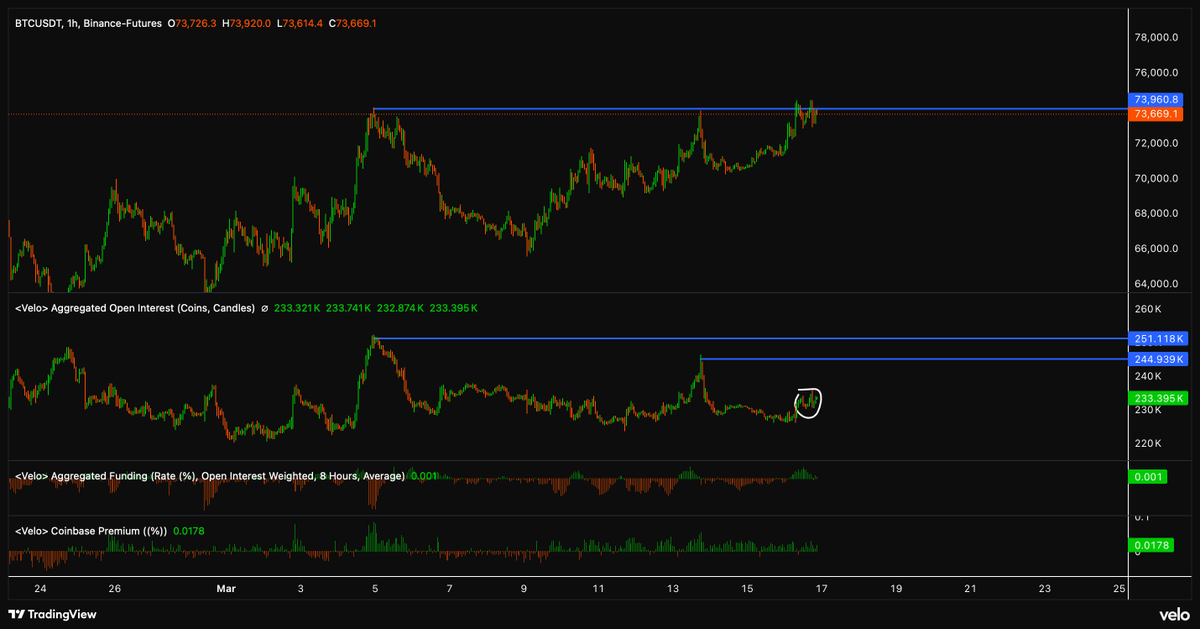The image size is (1200, 629).
Task: Click the blue 251.118K level tag
Action: [x=1157, y=338]
